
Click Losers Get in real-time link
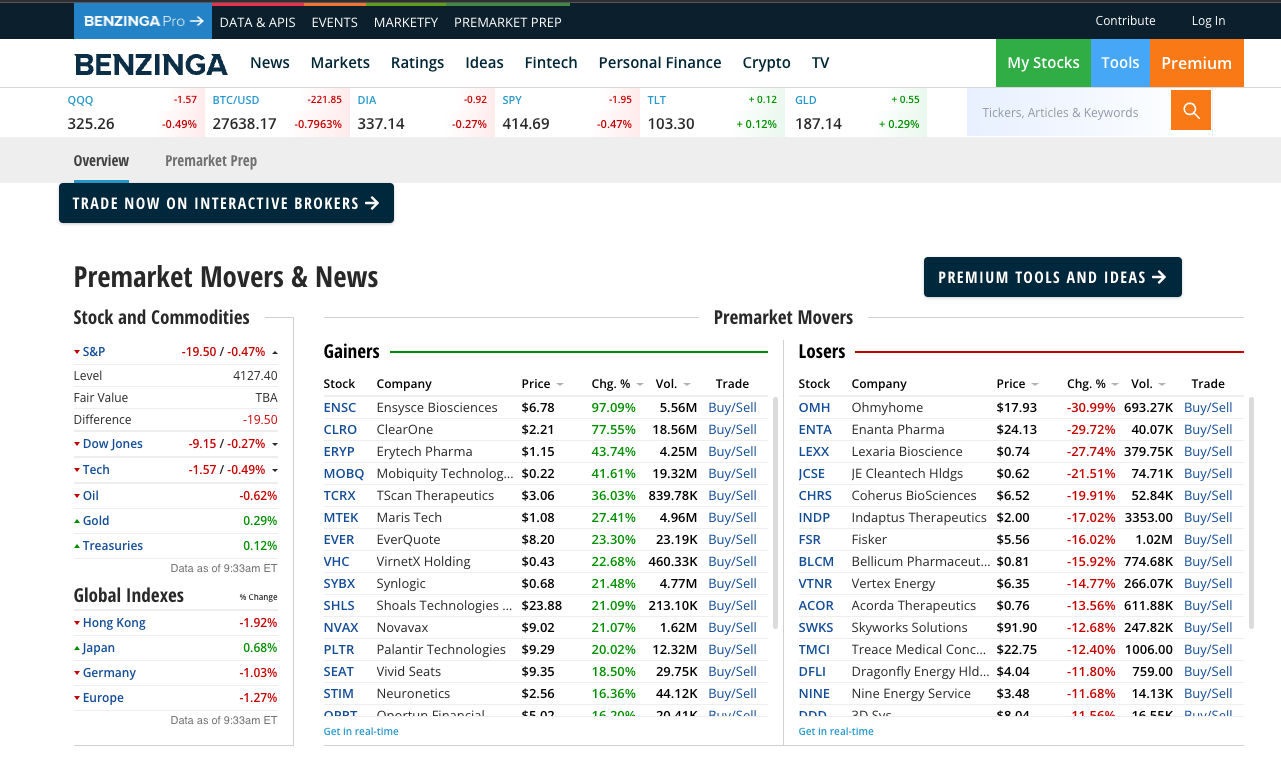point(836,732)
